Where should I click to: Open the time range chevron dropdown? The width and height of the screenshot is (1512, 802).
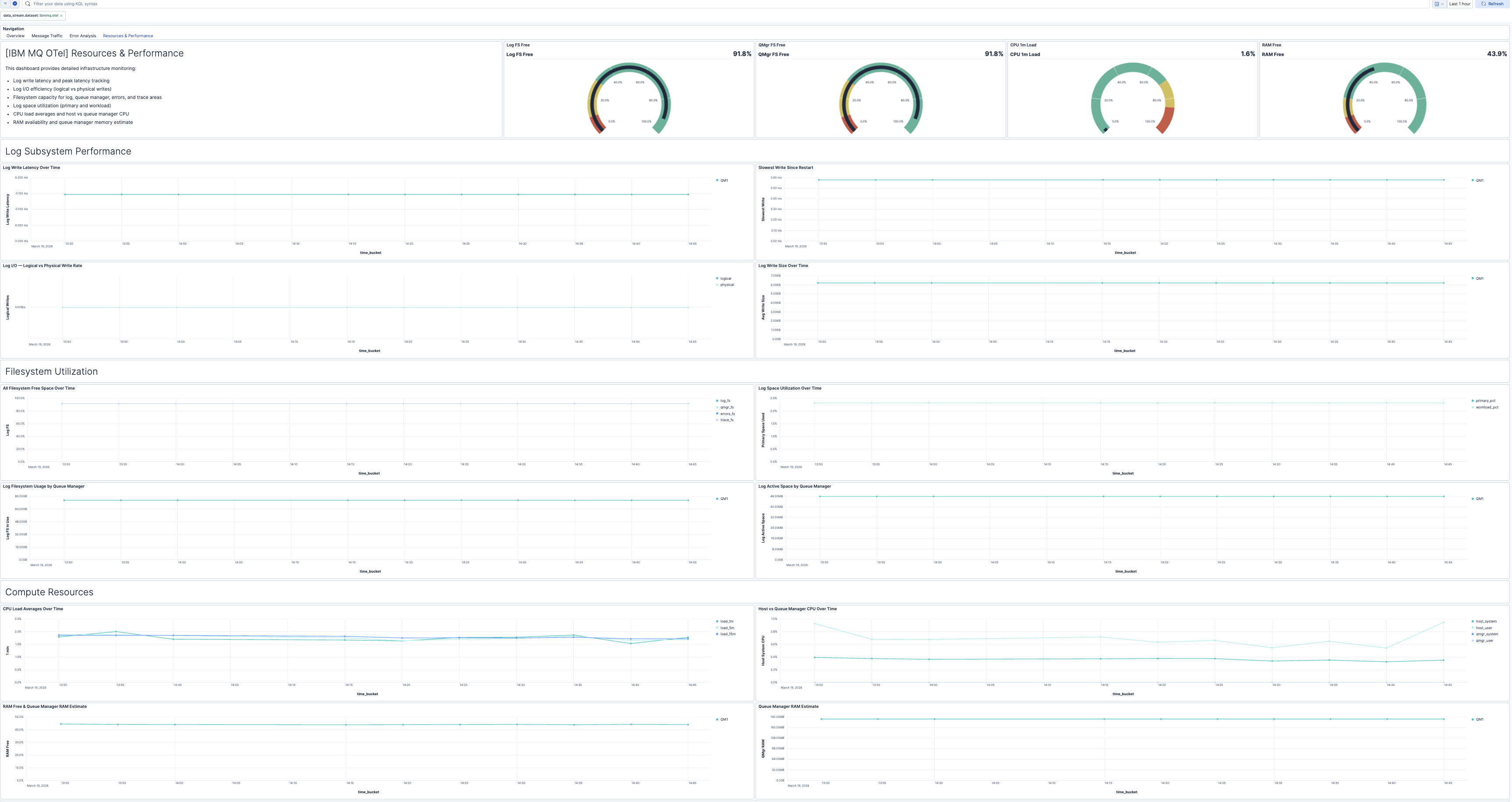[1443, 4]
